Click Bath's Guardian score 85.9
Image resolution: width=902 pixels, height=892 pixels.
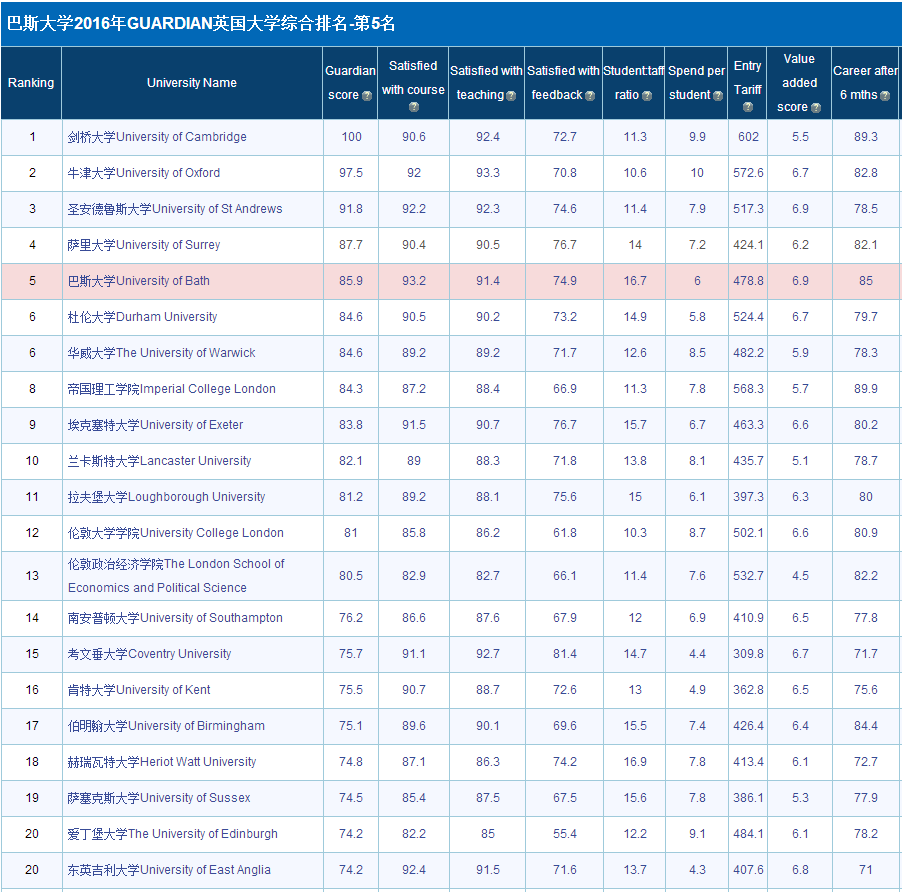pyautogui.click(x=351, y=281)
